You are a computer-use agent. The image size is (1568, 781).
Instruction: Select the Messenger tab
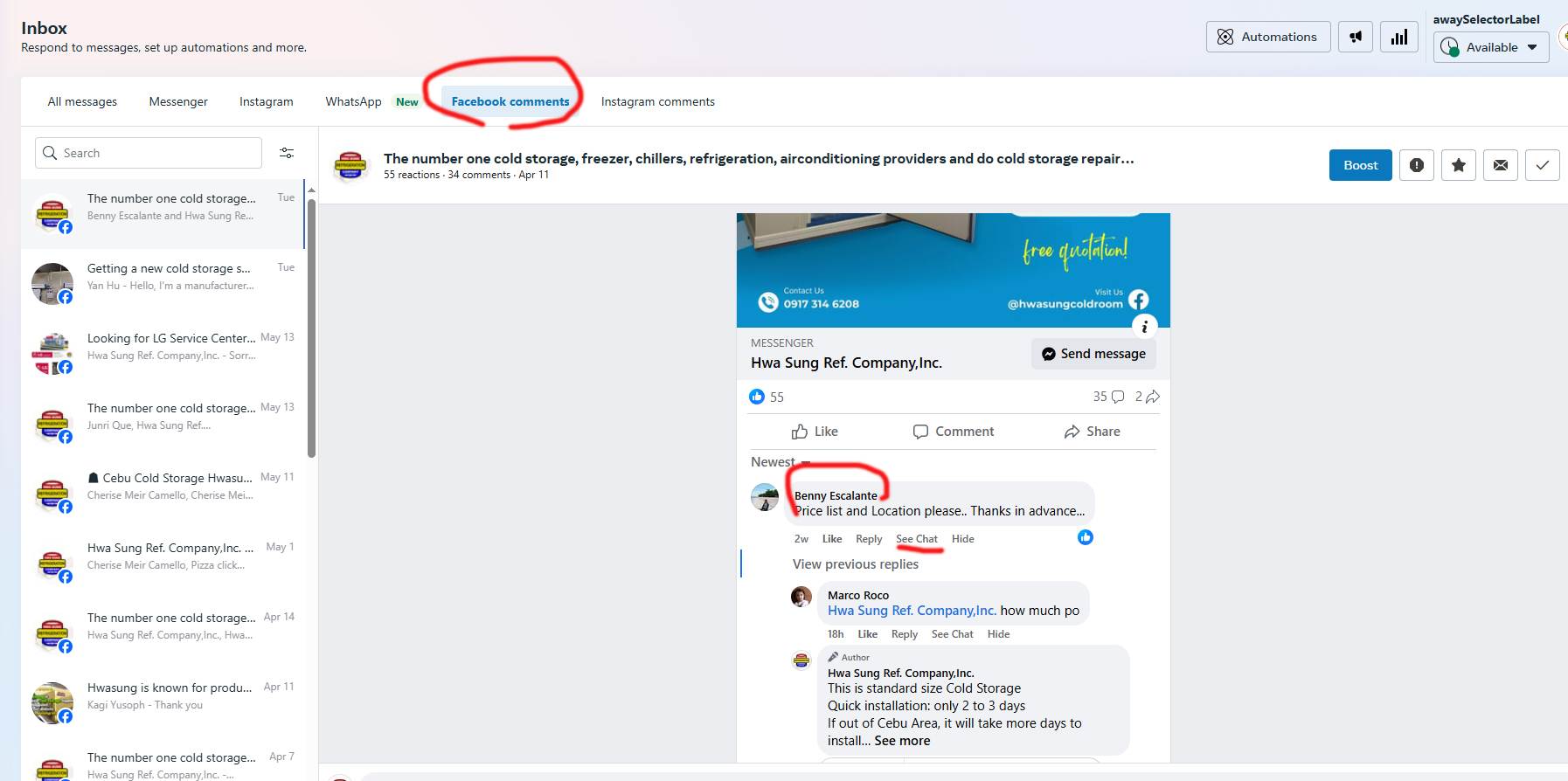[178, 102]
